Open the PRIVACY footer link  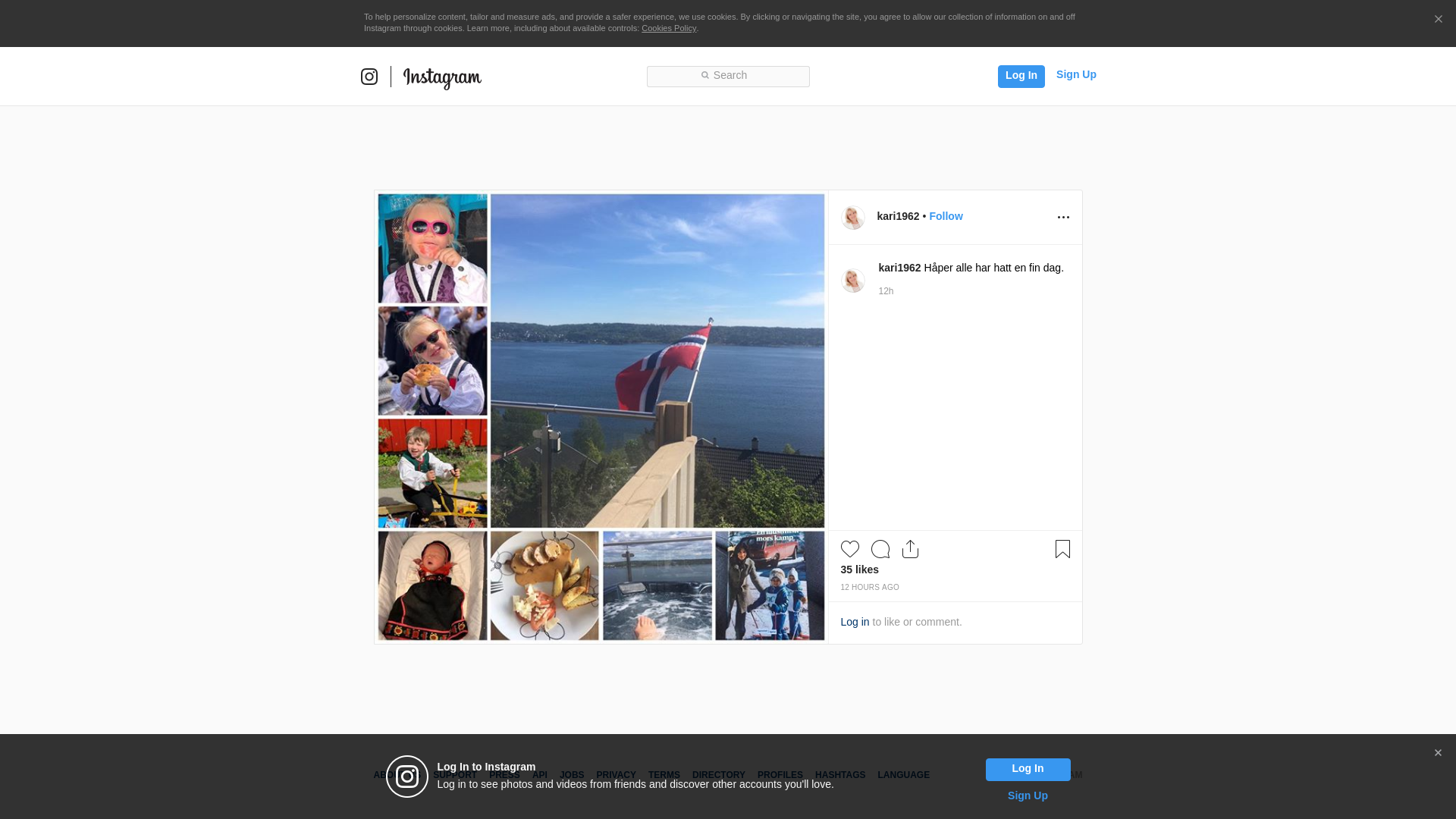tap(616, 775)
